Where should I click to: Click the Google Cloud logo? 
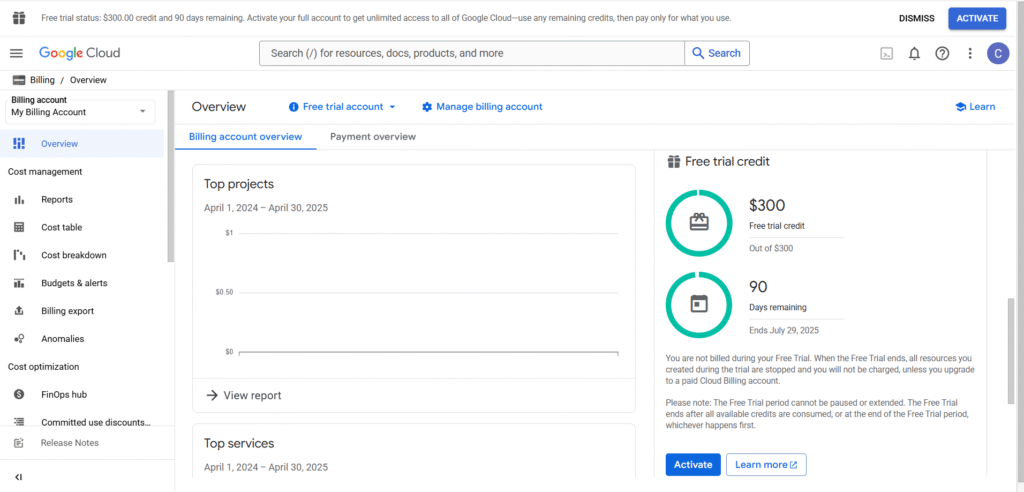pos(80,54)
